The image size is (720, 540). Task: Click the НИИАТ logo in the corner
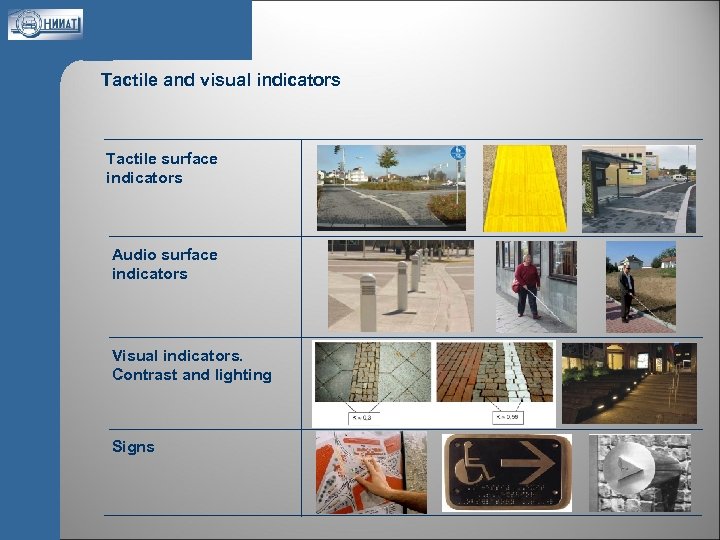tap(45, 24)
